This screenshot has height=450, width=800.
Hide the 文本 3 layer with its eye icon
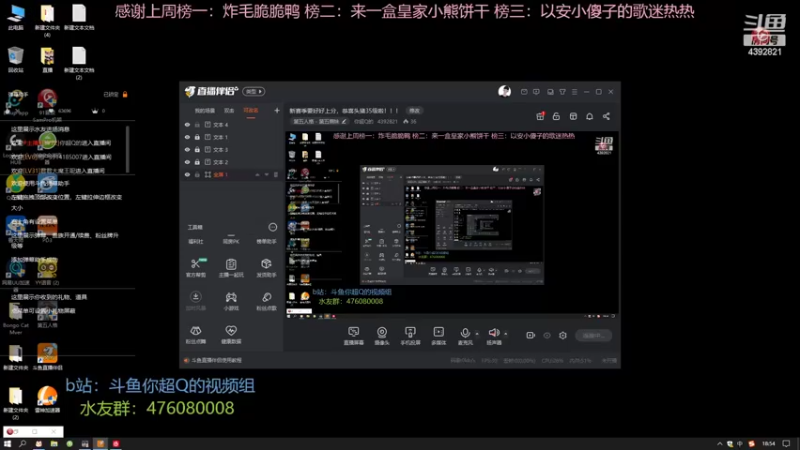[187, 149]
